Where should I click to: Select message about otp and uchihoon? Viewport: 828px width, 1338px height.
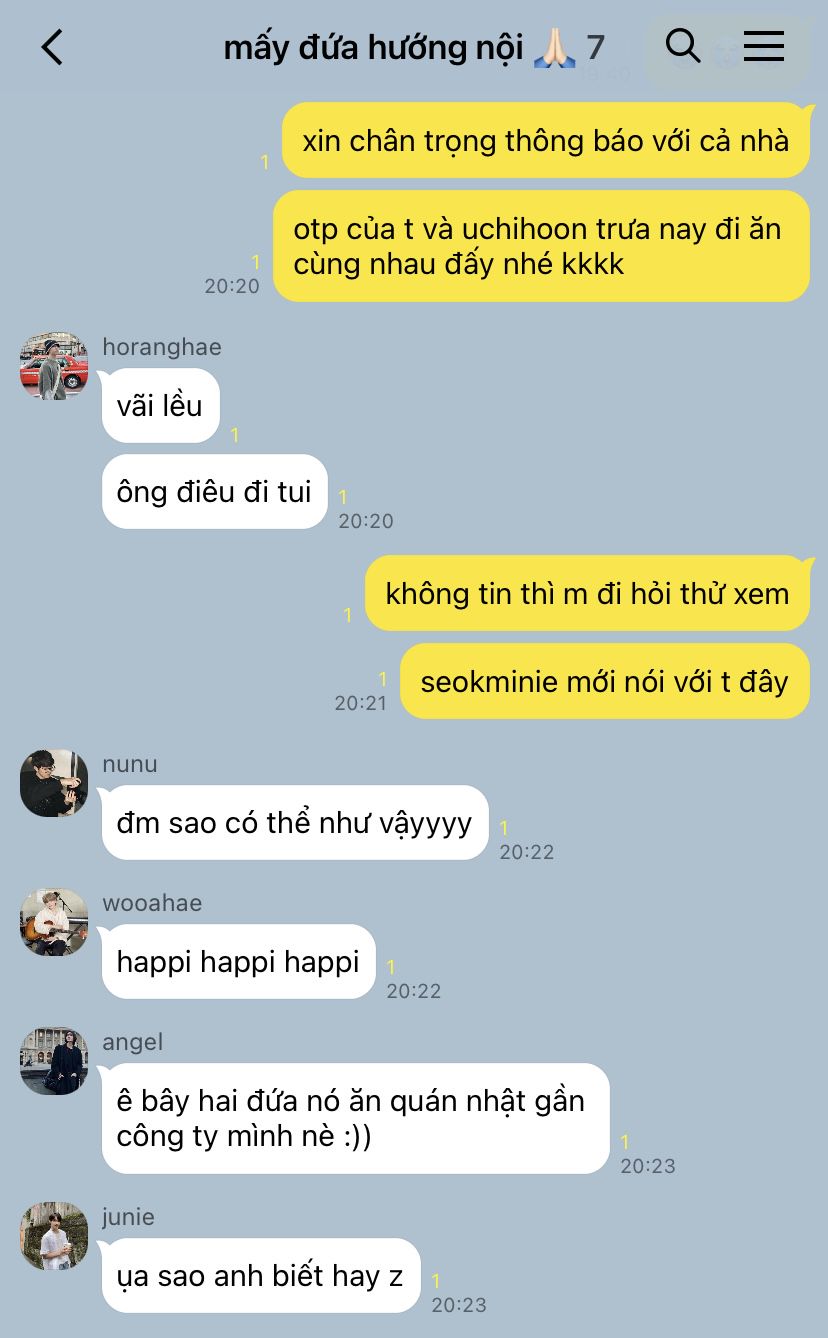coord(541,246)
